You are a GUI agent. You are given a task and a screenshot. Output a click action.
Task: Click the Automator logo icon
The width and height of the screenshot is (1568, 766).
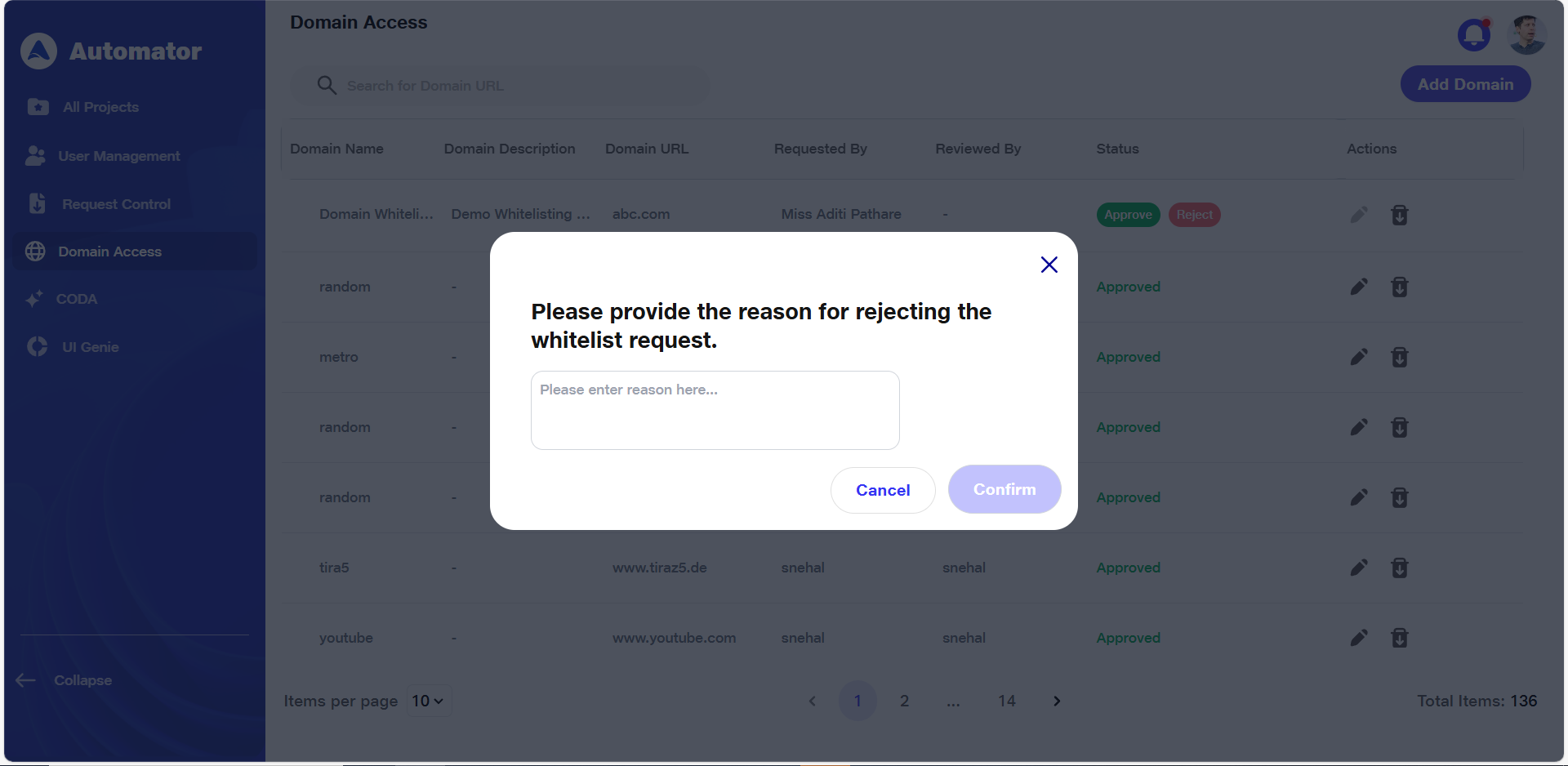(x=38, y=51)
